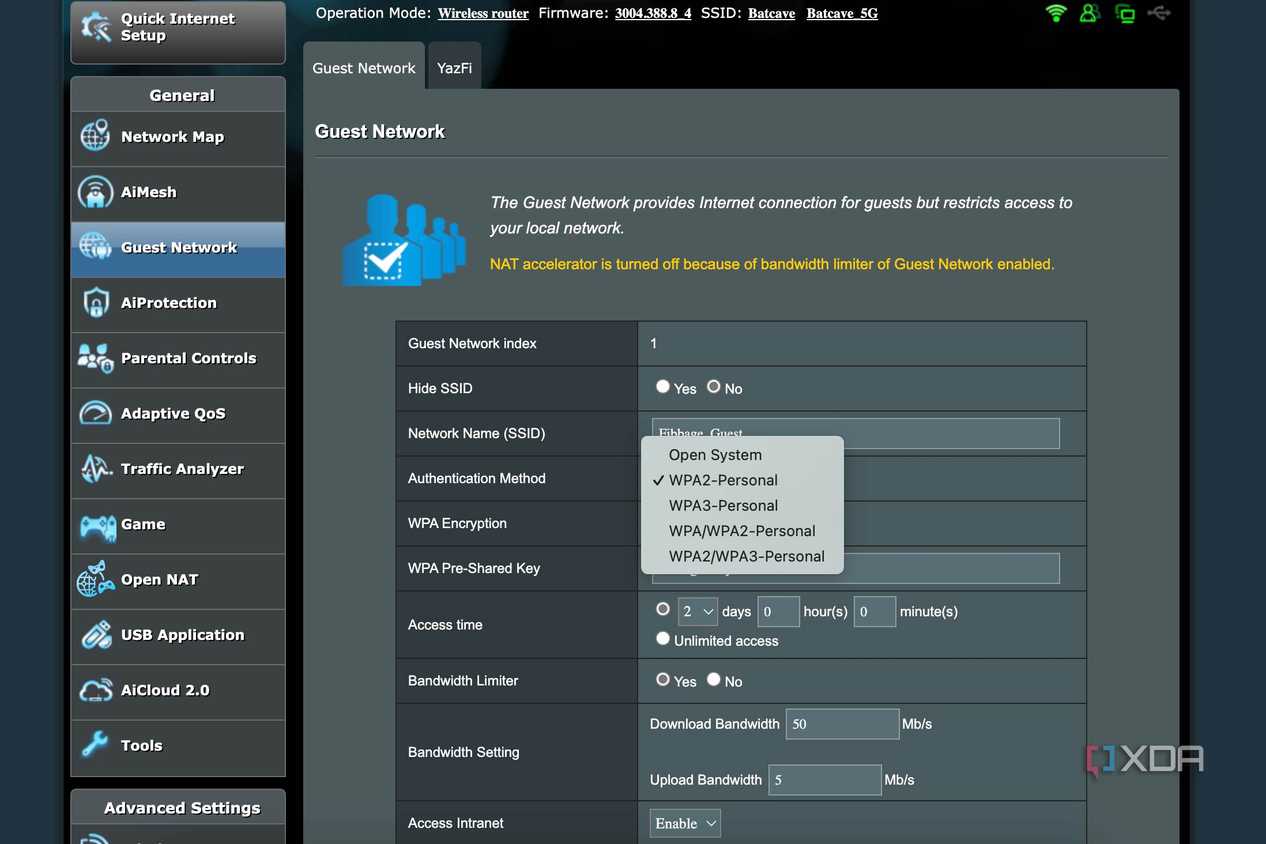Click the Traffic Analyzer waveform icon
Image resolution: width=1266 pixels, height=844 pixels.
(x=95, y=469)
